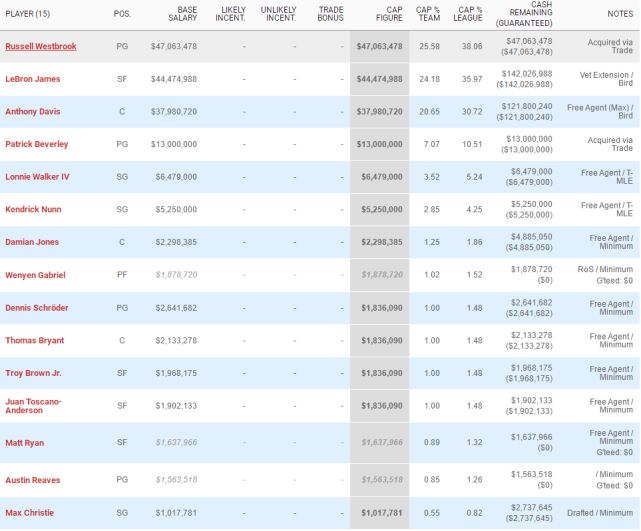Open Russell Westbrook player link
This screenshot has width=641, height=531.
pos(40,46)
